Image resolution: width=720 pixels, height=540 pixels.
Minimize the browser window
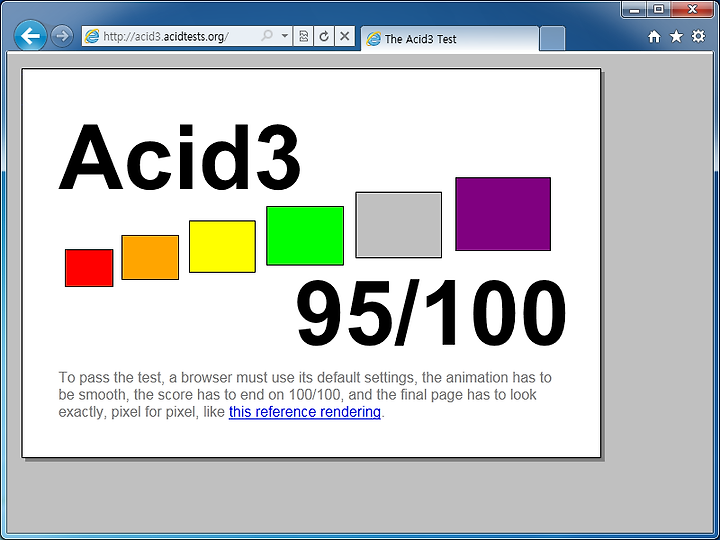click(x=635, y=9)
